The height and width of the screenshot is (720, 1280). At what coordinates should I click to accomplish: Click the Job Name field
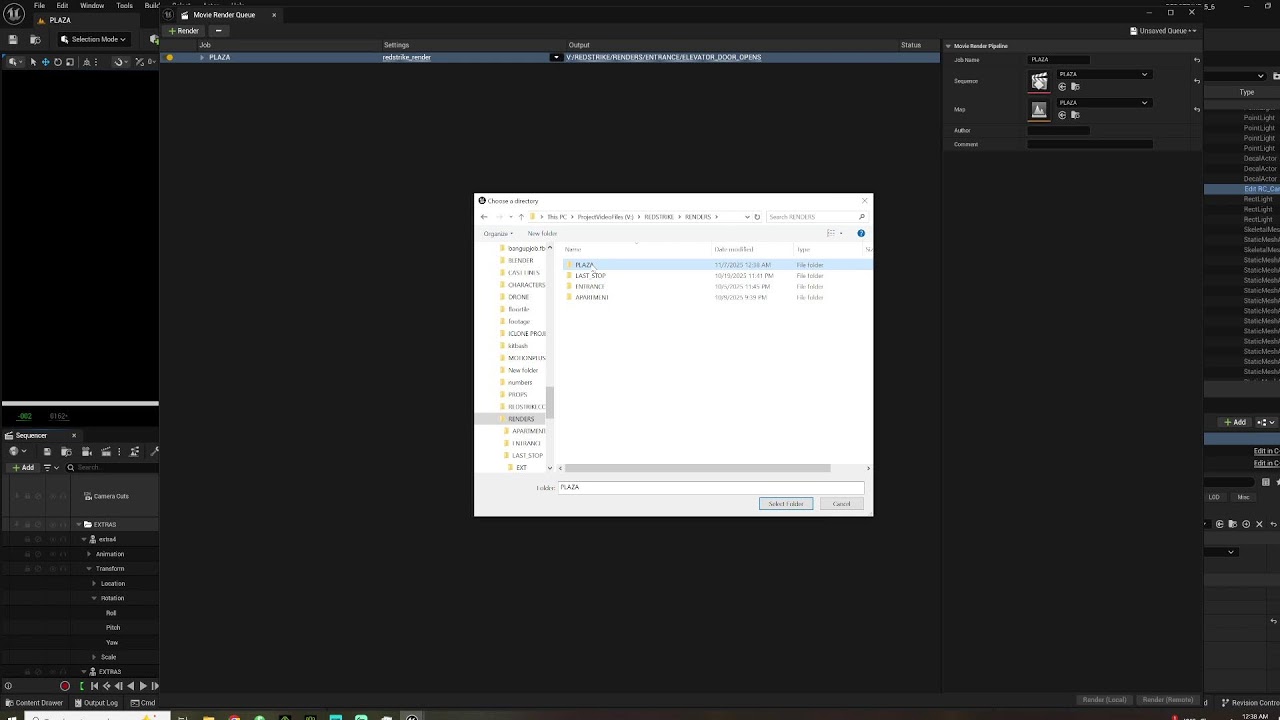click(1059, 60)
